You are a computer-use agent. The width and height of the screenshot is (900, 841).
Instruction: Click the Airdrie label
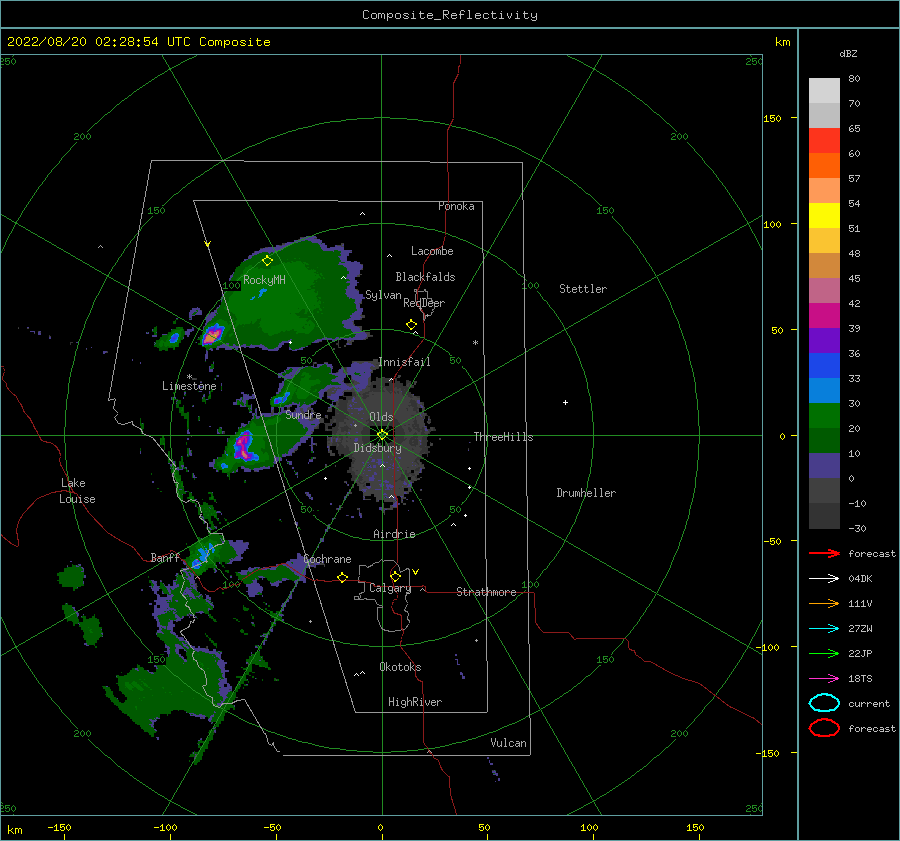pyautogui.click(x=394, y=534)
